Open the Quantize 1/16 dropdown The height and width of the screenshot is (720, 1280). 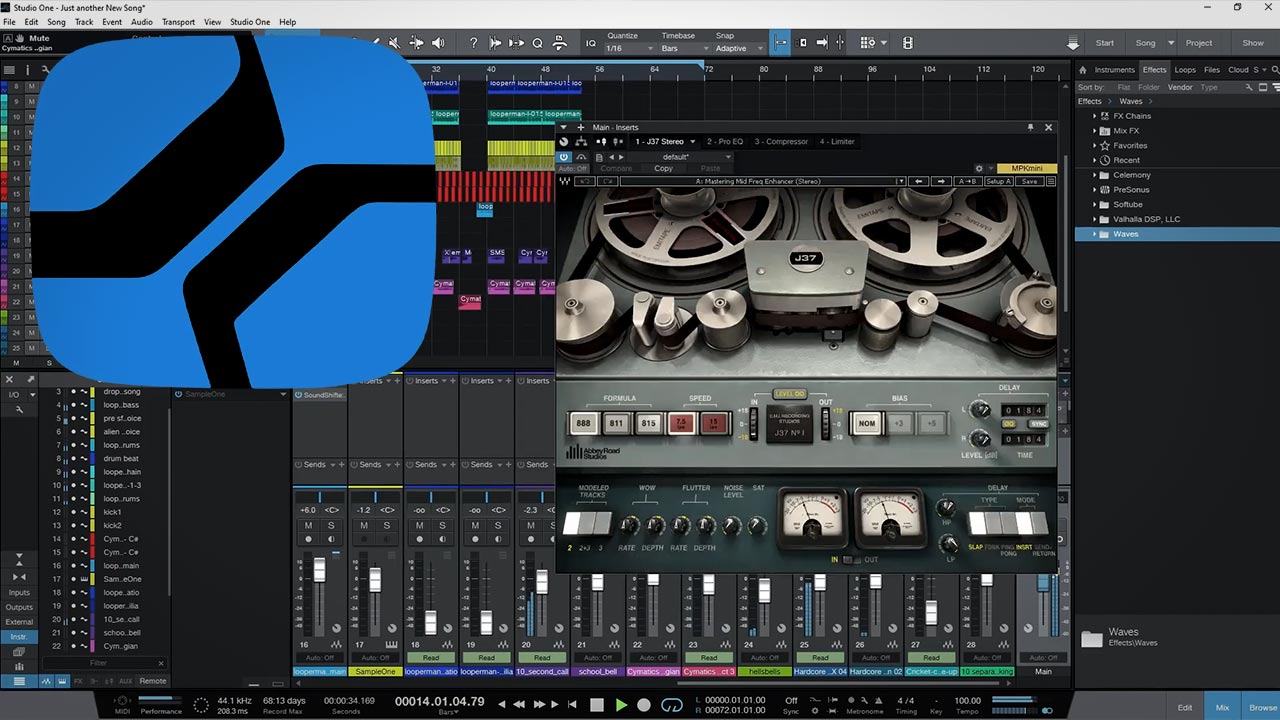click(x=630, y=48)
